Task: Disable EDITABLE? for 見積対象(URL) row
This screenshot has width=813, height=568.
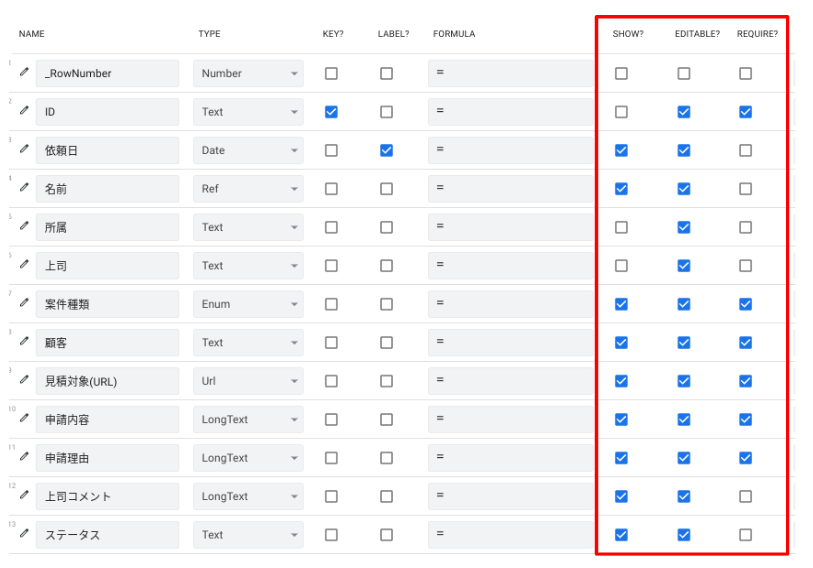Action: click(x=683, y=381)
